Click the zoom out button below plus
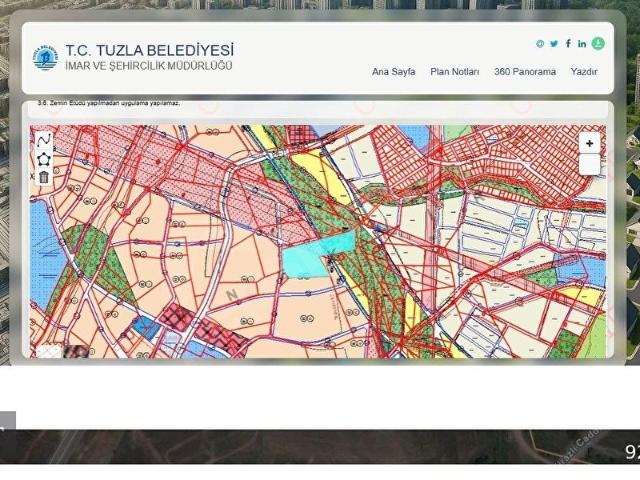The height and width of the screenshot is (480, 640). [589, 164]
